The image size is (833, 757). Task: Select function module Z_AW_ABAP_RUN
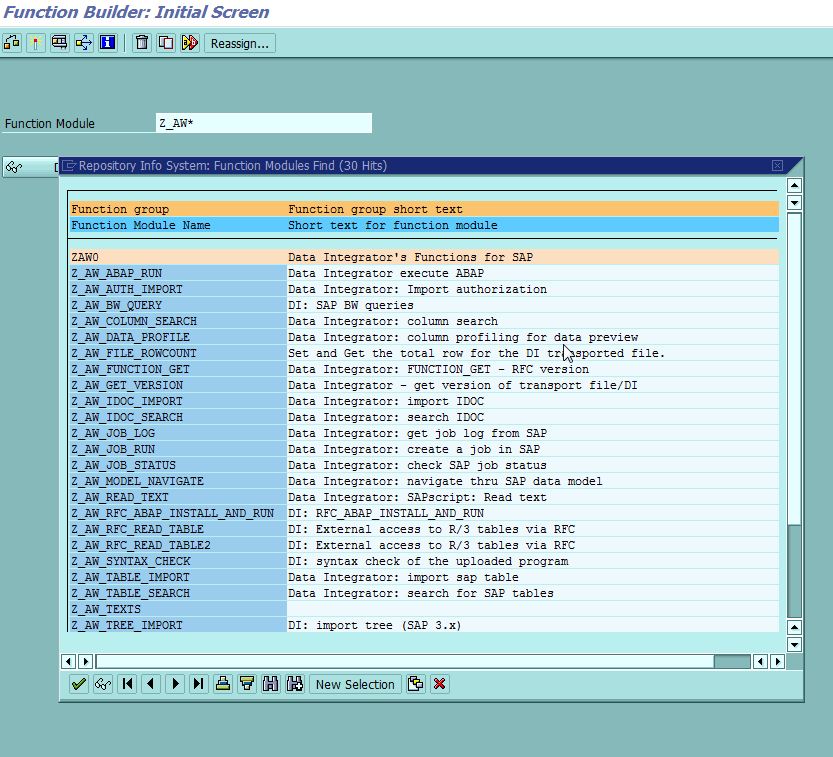tap(424, 273)
